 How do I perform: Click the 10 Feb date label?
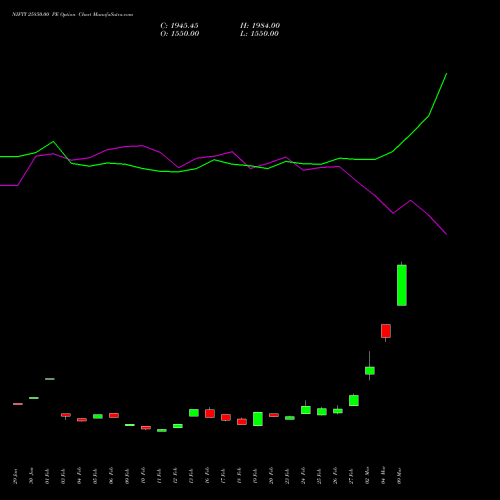click(x=143, y=476)
